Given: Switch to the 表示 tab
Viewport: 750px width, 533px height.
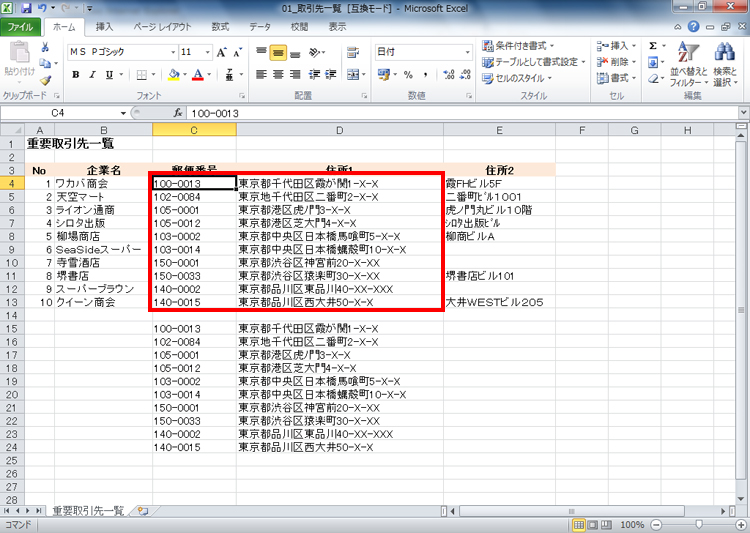Looking at the screenshot, I should tap(337, 27).
